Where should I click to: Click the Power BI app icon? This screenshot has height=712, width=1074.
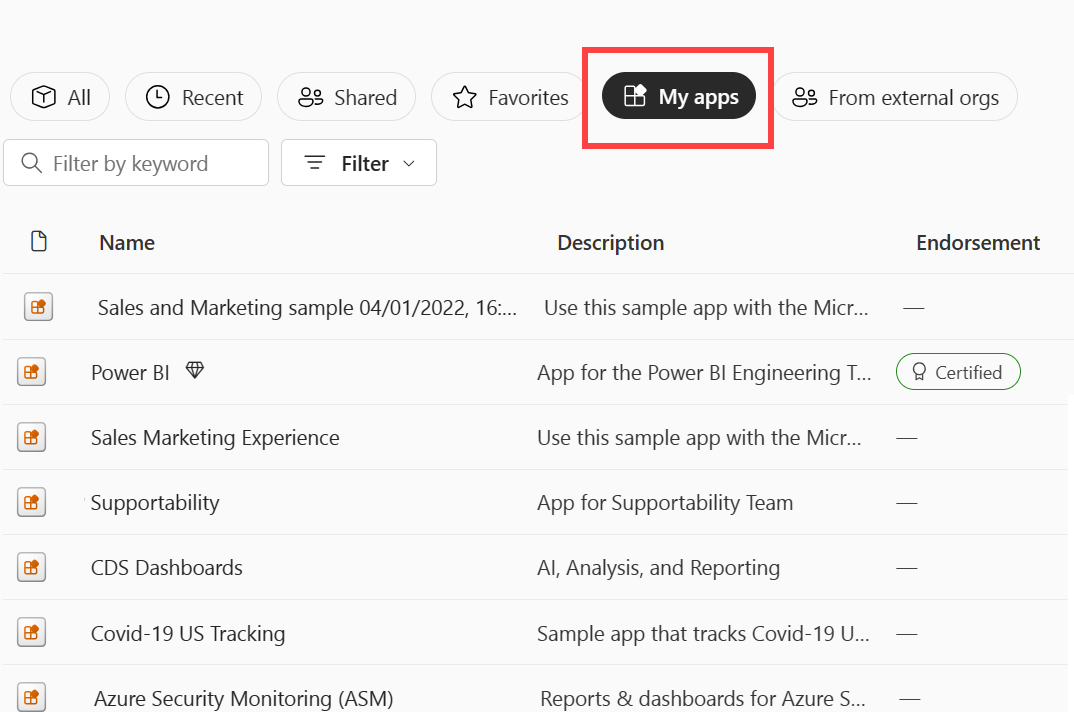point(31,371)
